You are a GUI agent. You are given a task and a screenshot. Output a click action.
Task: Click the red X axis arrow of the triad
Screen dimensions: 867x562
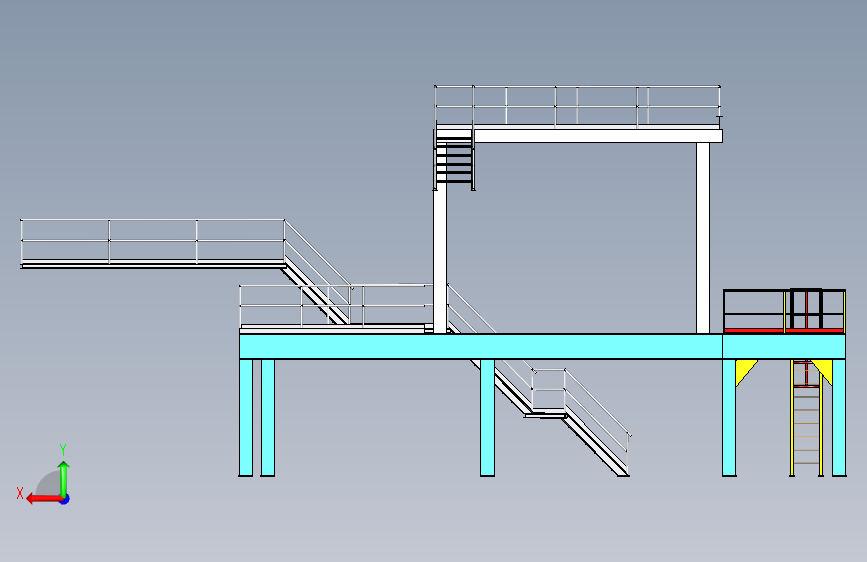click(44, 499)
